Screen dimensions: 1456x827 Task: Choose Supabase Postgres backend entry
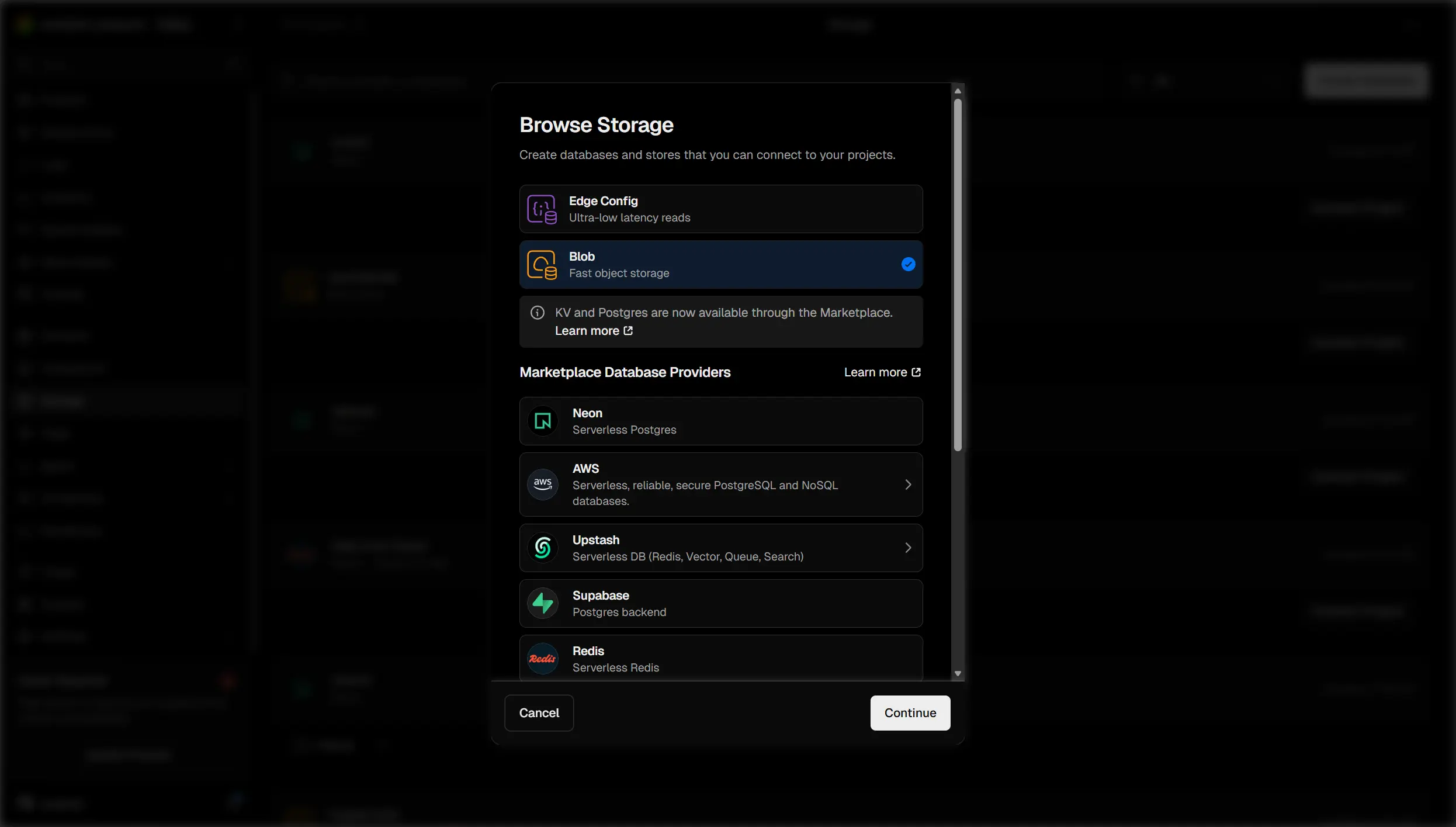[x=720, y=603]
